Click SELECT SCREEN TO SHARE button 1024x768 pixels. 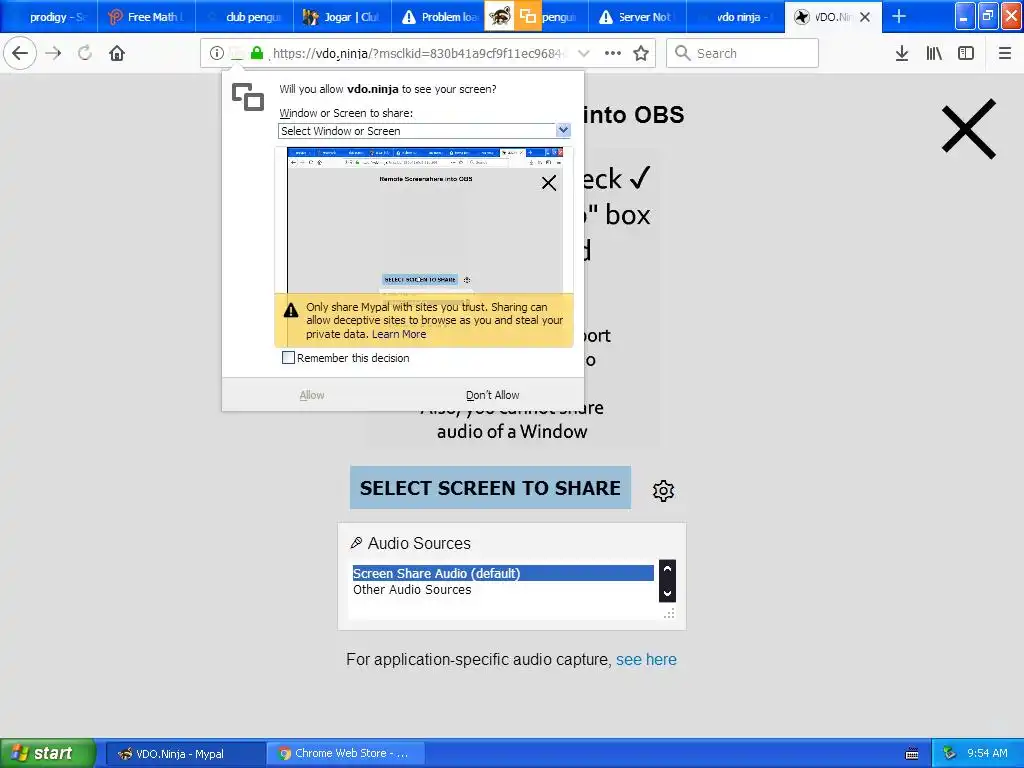pyautogui.click(x=490, y=488)
